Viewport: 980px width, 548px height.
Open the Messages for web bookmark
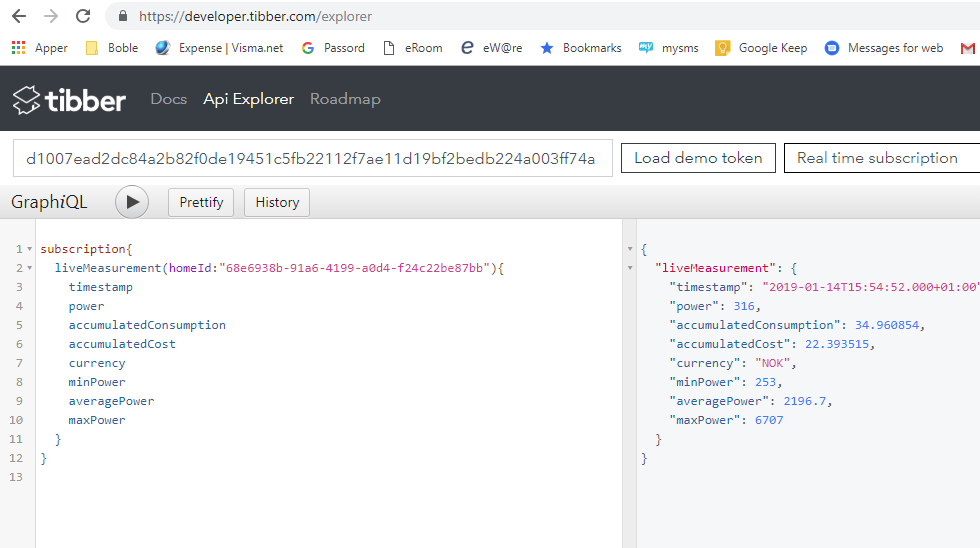point(884,48)
